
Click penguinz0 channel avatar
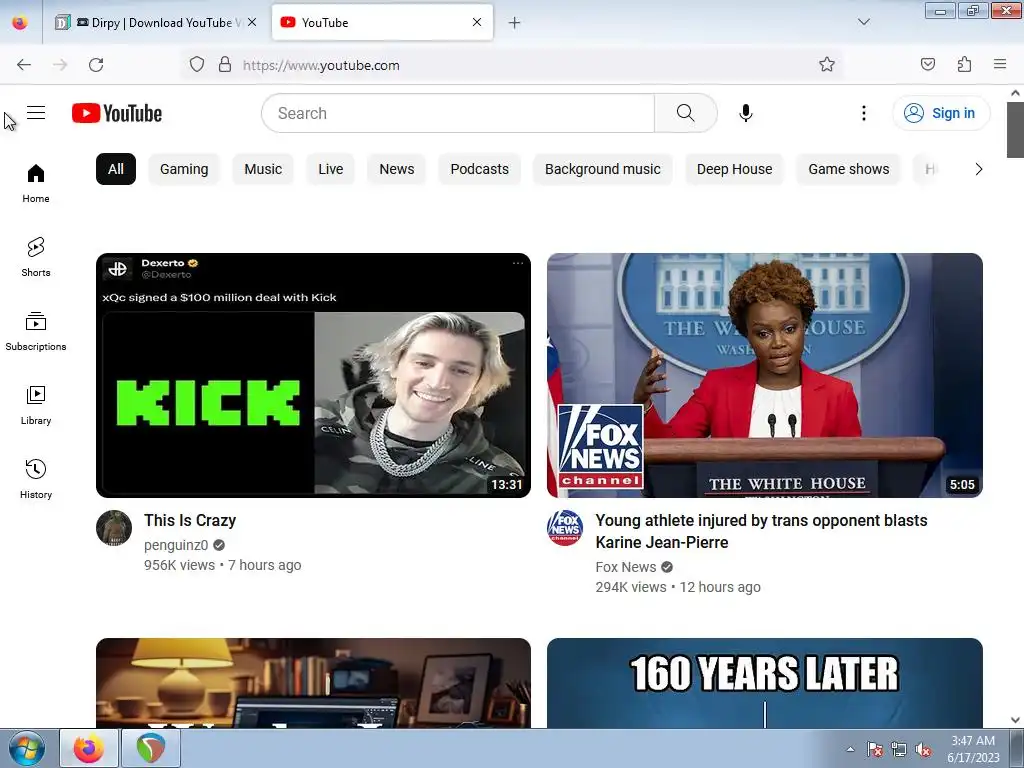(114, 528)
